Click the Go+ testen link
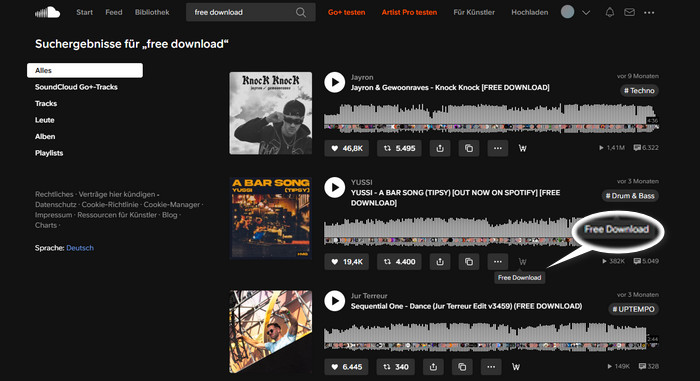700x381 pixels. [x=346, y=13]
